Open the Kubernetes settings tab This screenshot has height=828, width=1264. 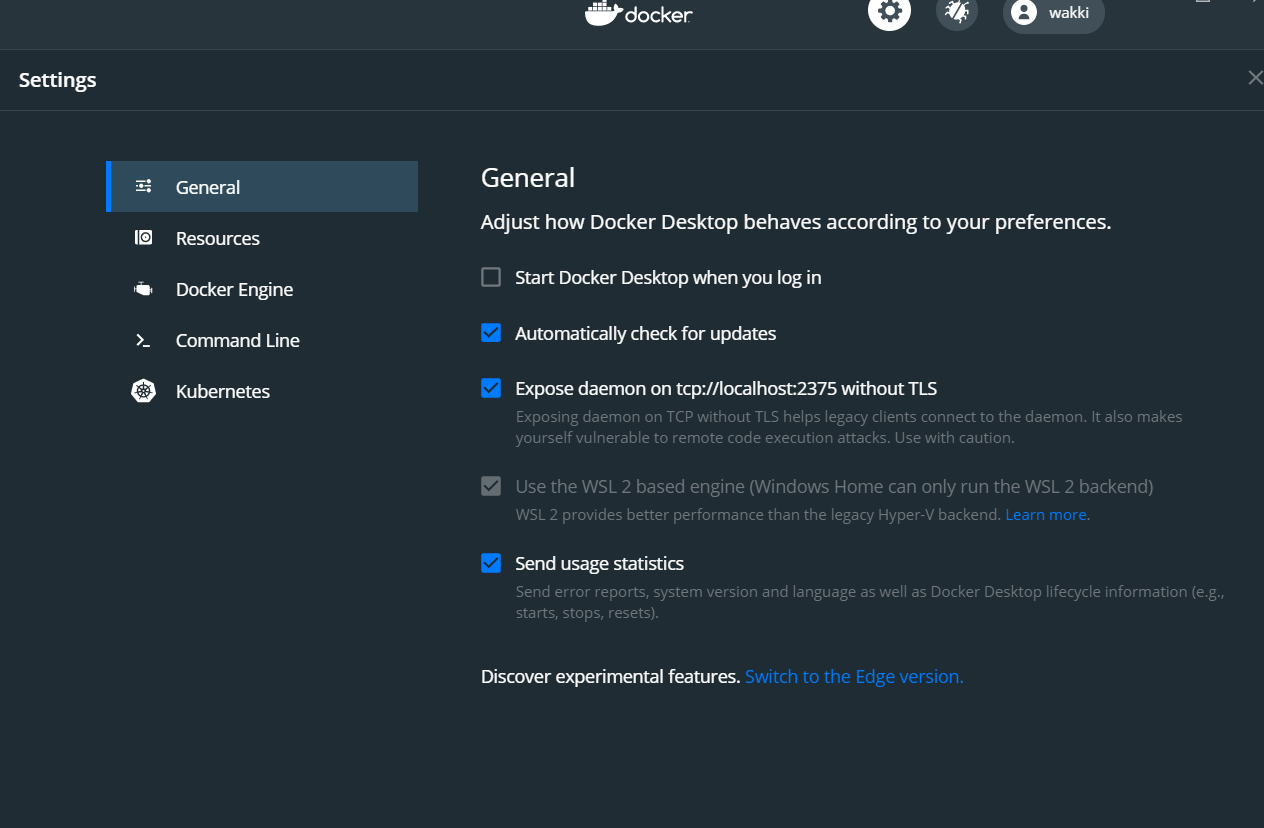(x=262, y=391)
